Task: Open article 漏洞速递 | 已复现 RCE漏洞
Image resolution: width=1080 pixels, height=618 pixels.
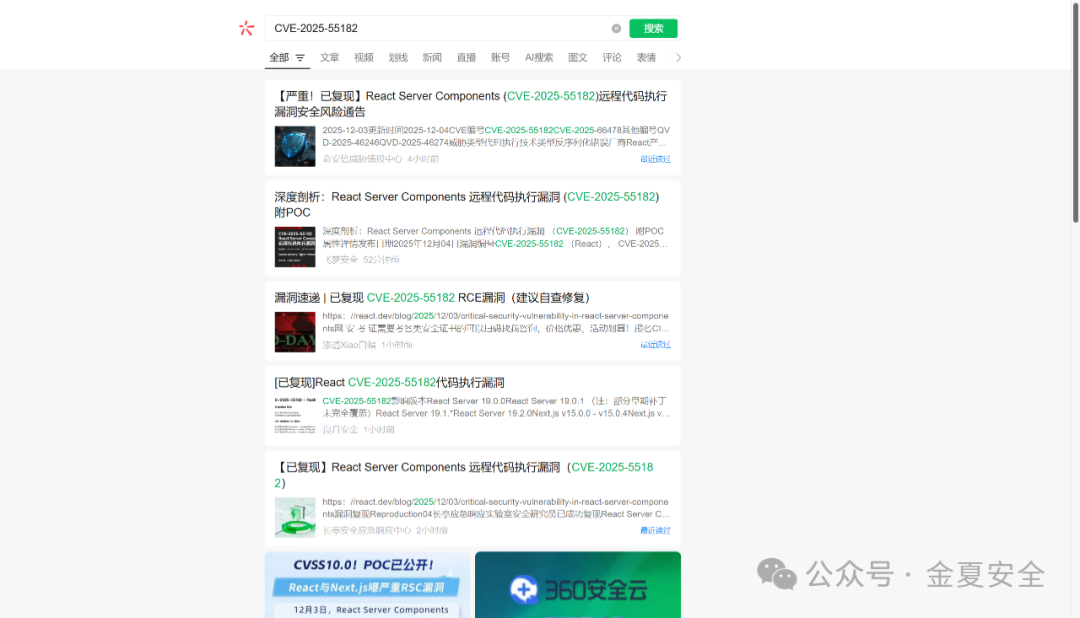Action: coord(432,298)
